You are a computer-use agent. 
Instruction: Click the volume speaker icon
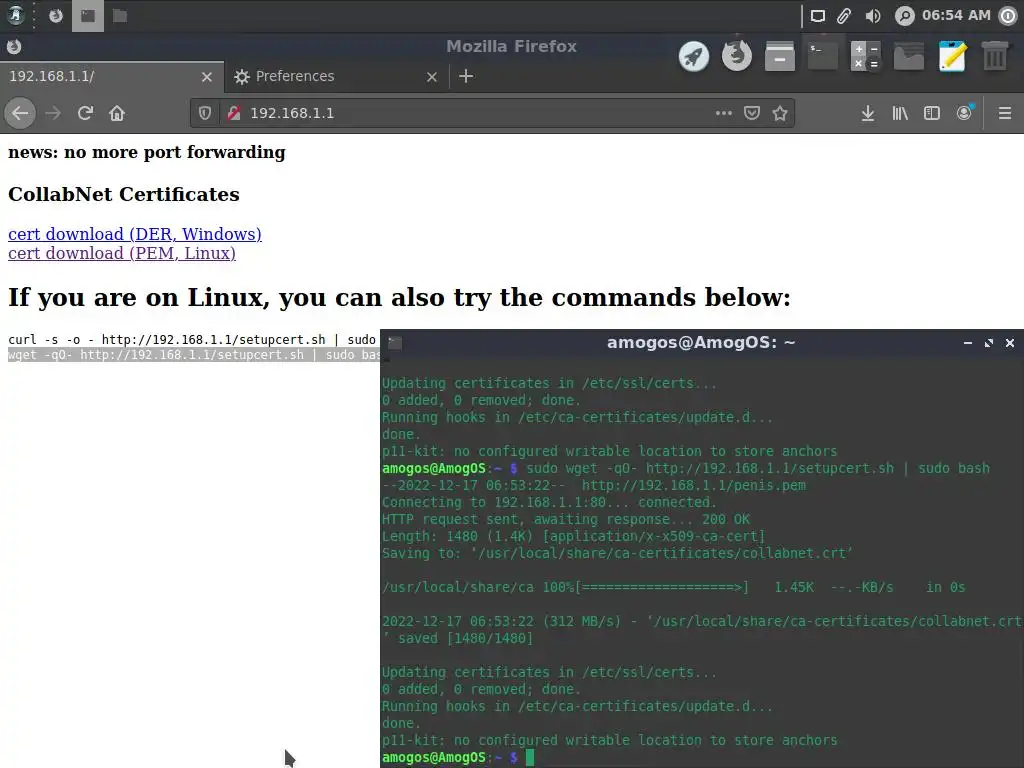(x=872, y=16)
